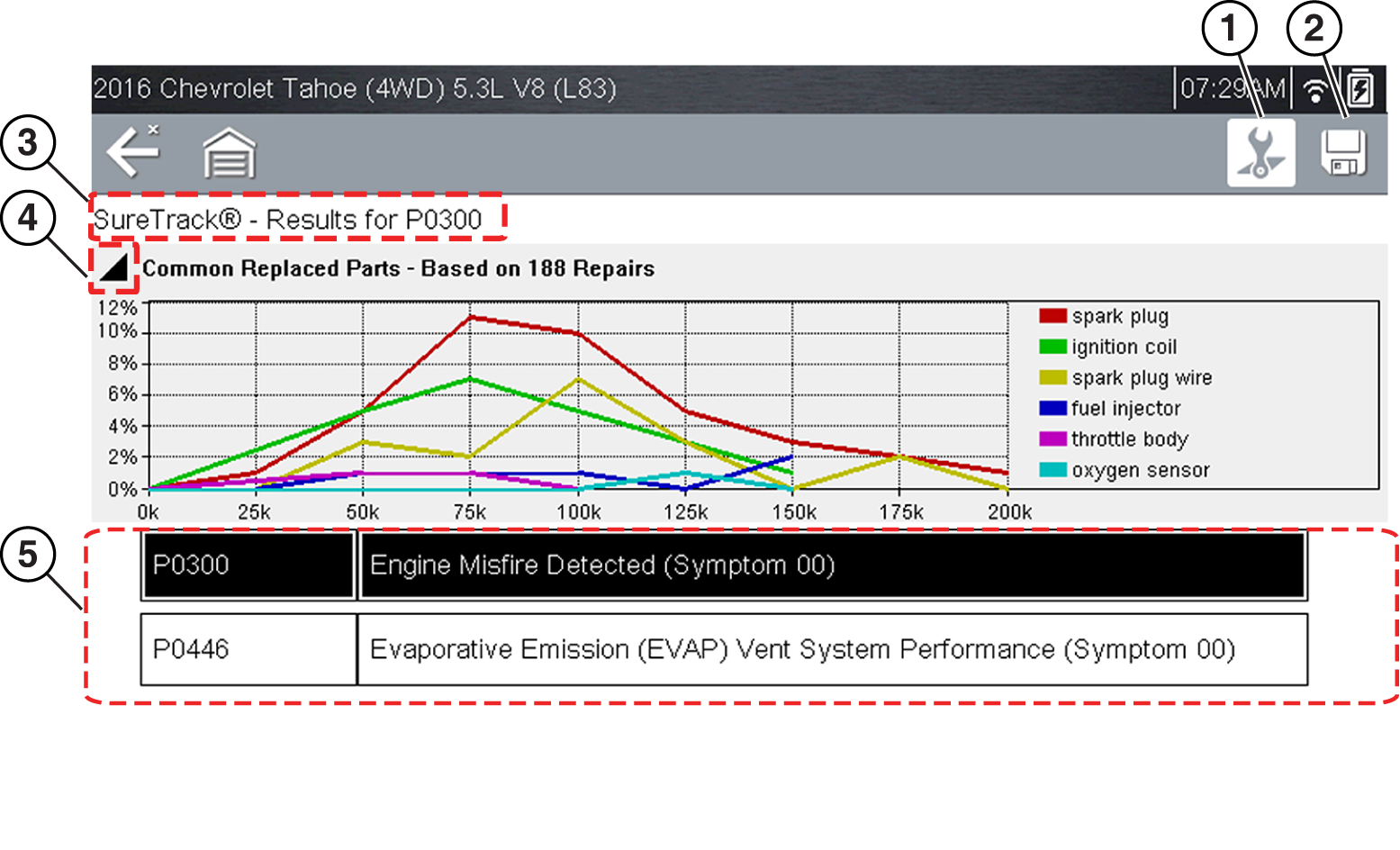Click the yellow spark plug wire swatch
Image resolution: width=1400 pixels, height=850 pixels.
tap(1052, 377)
